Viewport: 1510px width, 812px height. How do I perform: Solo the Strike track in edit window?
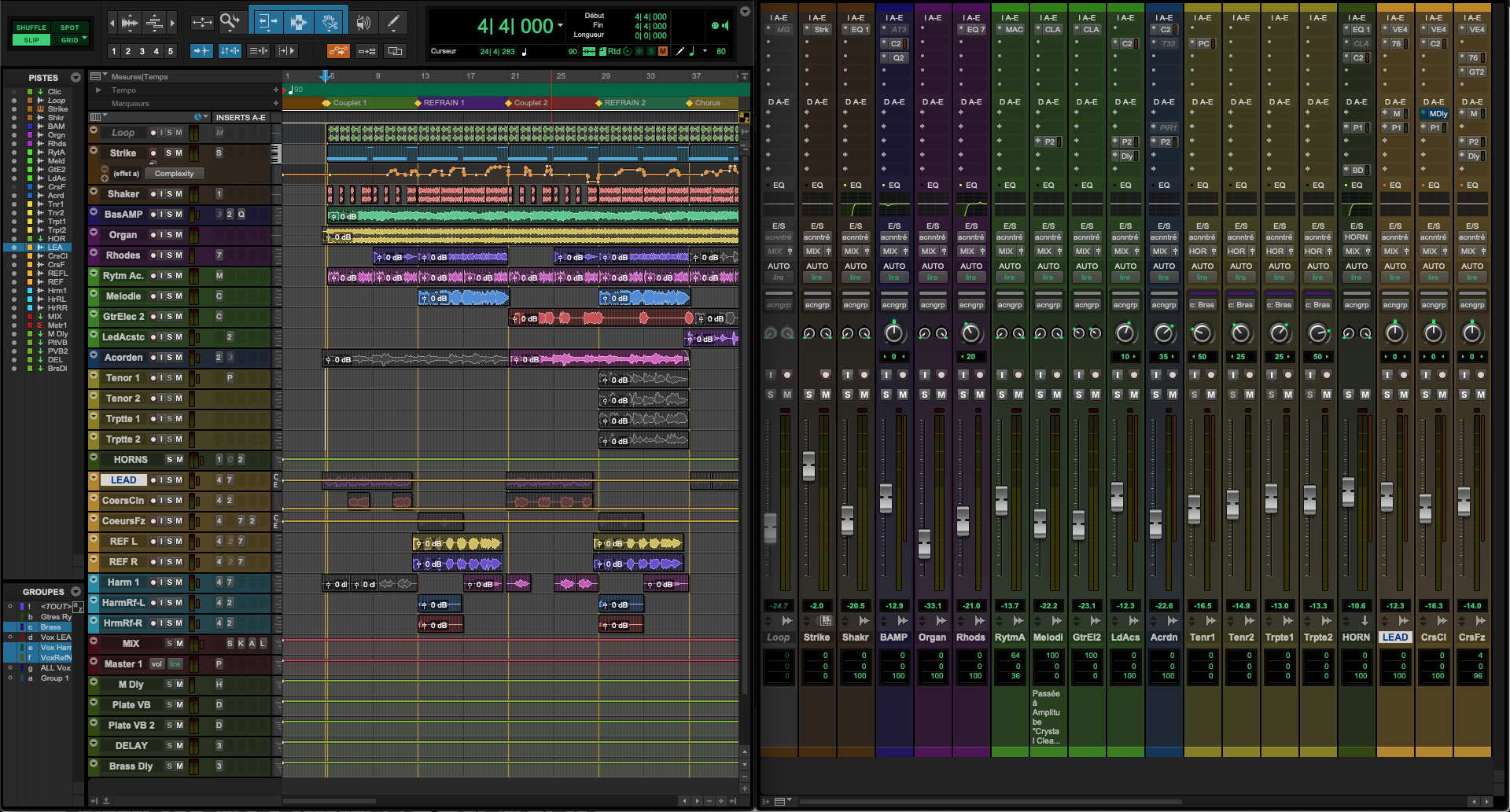pyautogui.click(x=168, y=153)
